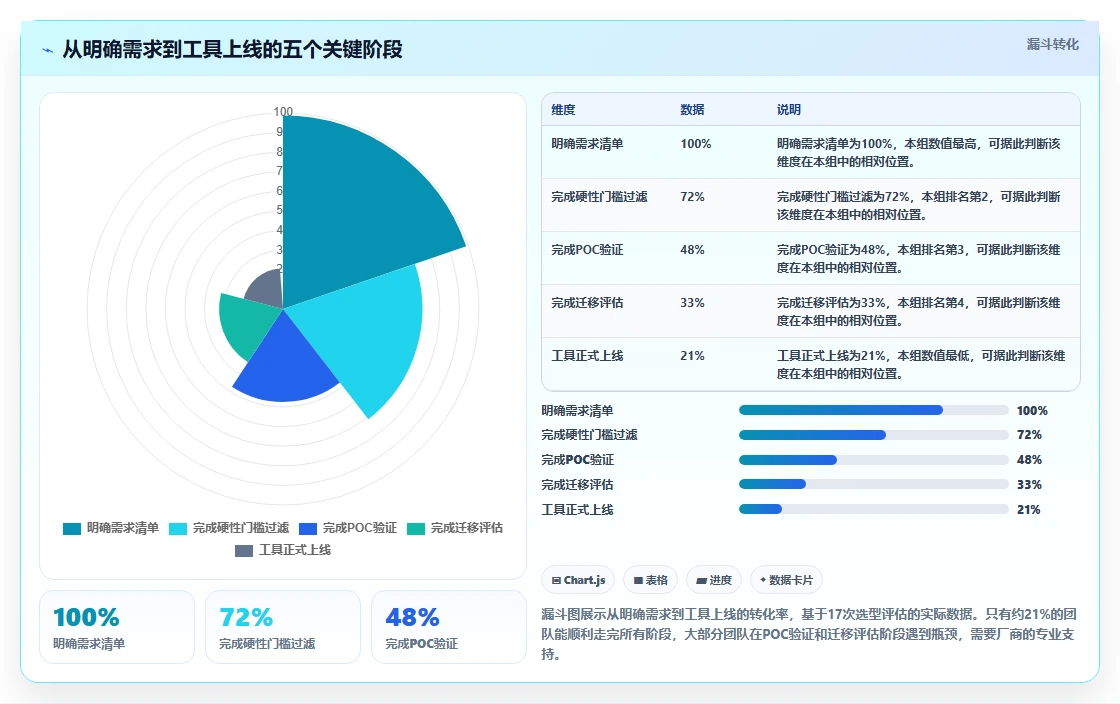Open the 100% 明确需求清单 data card
Viewport: 1120px width, 704px height.
(x=117, y=627)
